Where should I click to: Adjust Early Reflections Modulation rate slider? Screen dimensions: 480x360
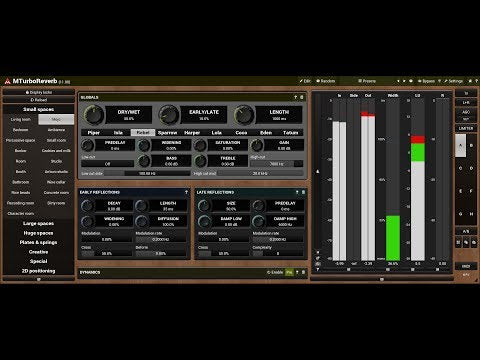pos(161,239)
